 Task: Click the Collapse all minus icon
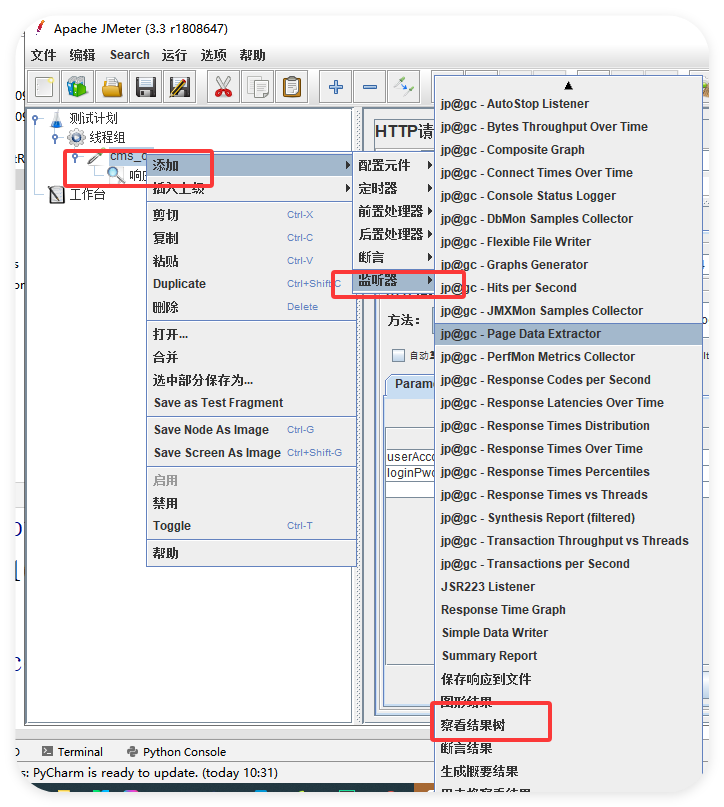[x=370, y=86]
